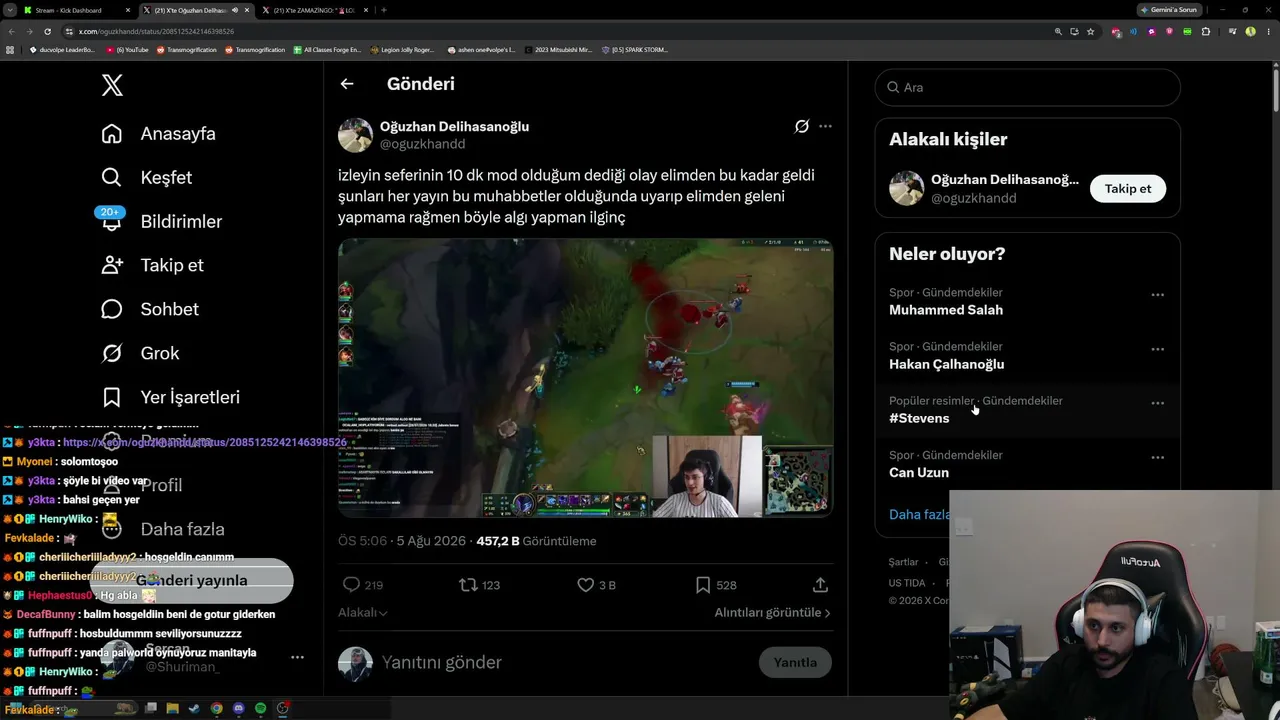Open Bildirimler notifications

tap(162, 221)
